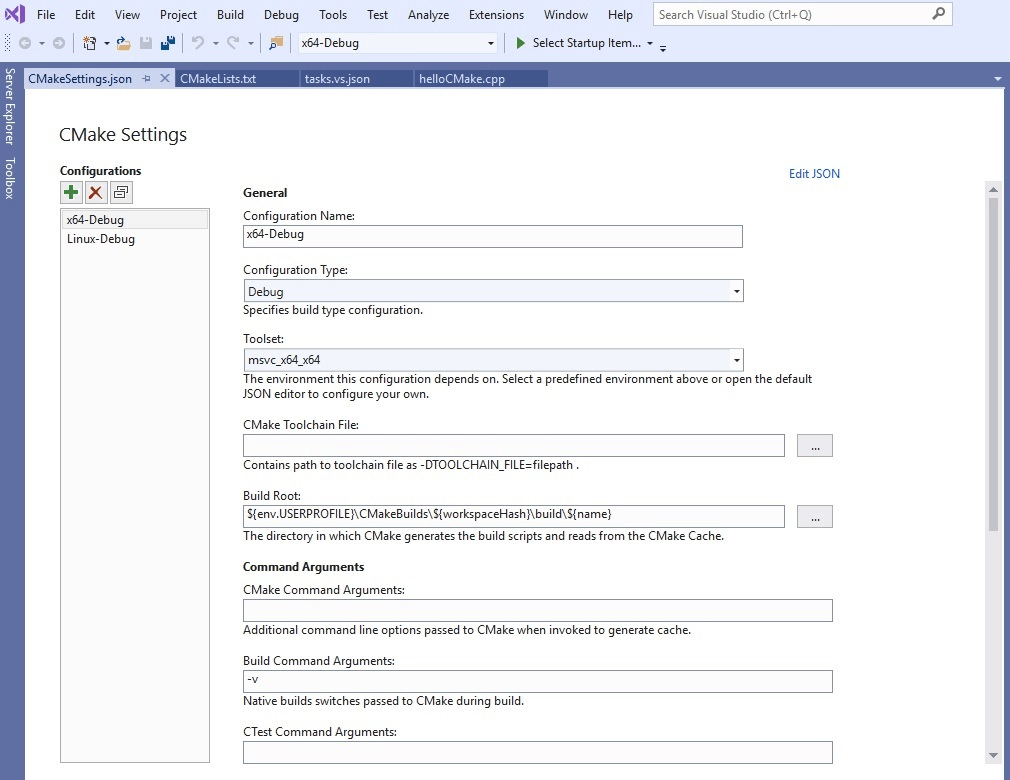Click the Edit JSON link

coord(814,173)
